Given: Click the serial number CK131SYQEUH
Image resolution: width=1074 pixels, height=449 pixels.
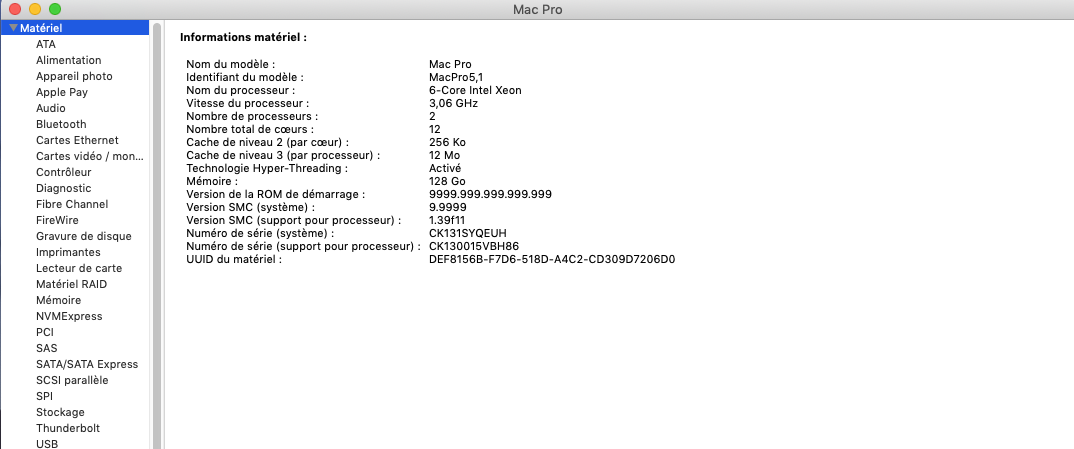Looking at the screenshot, I should [468, 233].
